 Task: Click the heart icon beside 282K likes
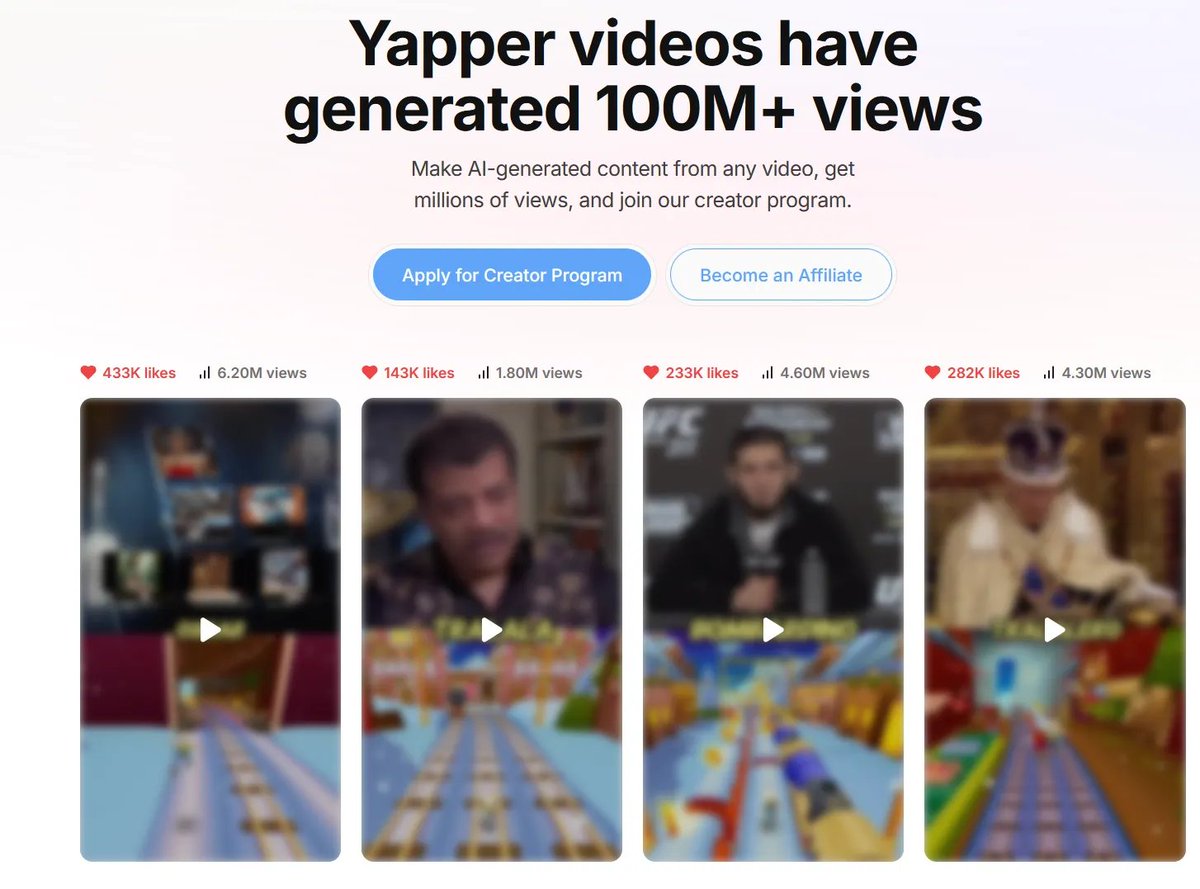932,373
